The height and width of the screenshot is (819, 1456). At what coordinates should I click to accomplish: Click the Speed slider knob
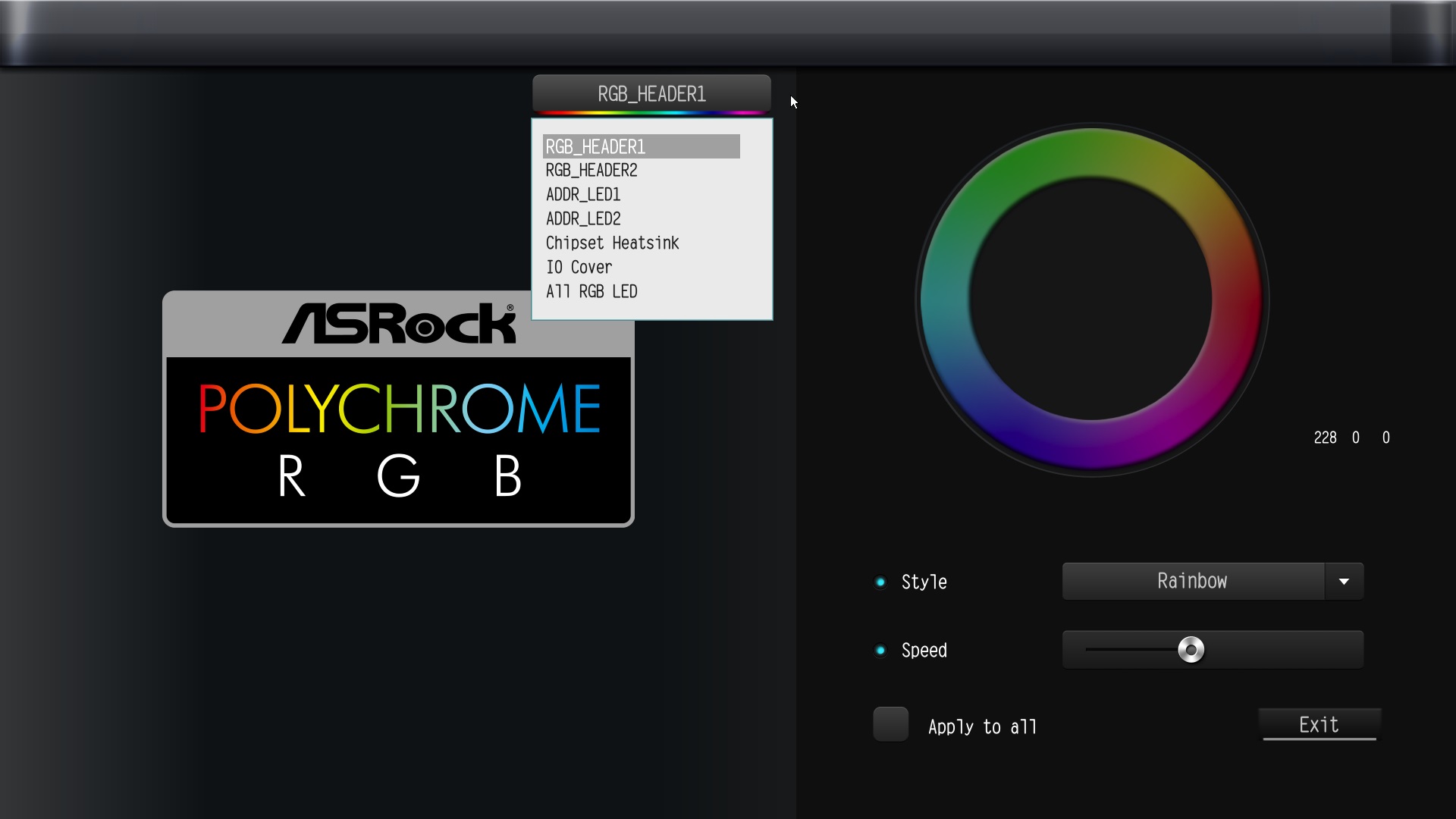(1191, 650)
